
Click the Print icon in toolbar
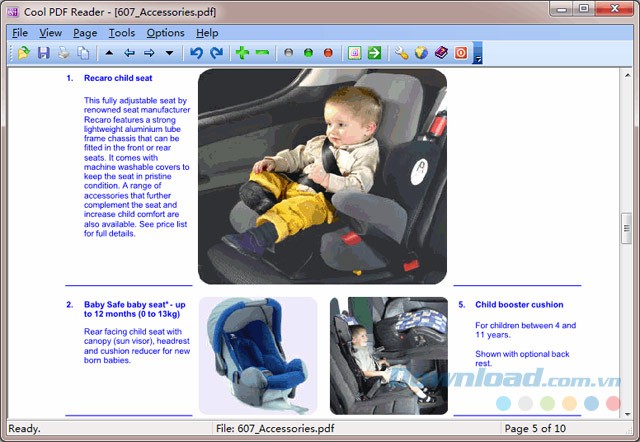(x=63, y=53)
